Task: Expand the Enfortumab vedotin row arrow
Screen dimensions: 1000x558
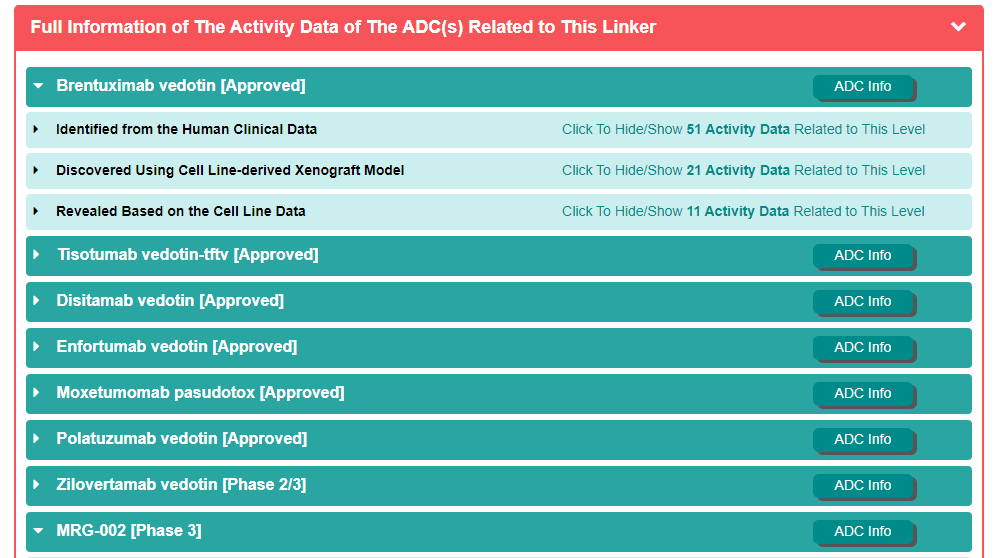Action: (x=37, y=347)
